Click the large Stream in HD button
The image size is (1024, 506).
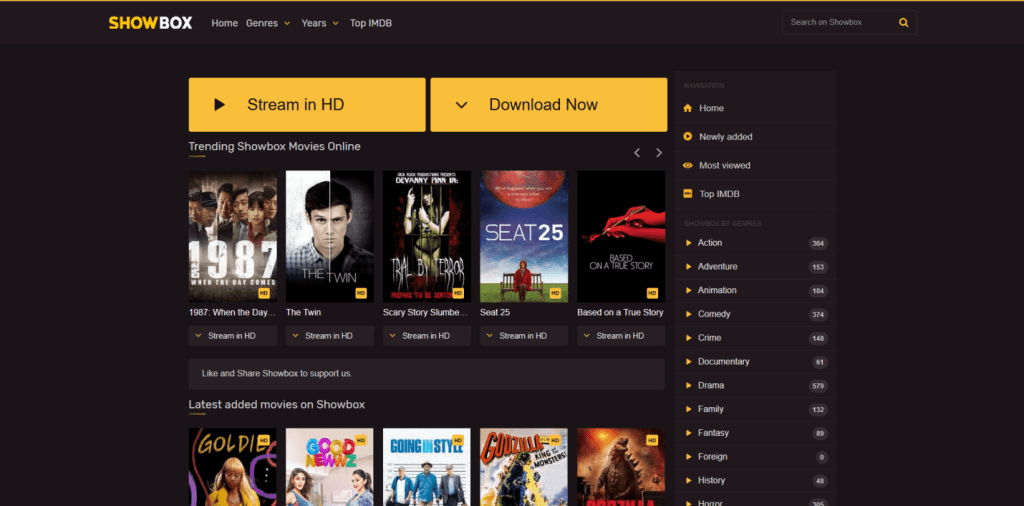[x=307, y=104]
